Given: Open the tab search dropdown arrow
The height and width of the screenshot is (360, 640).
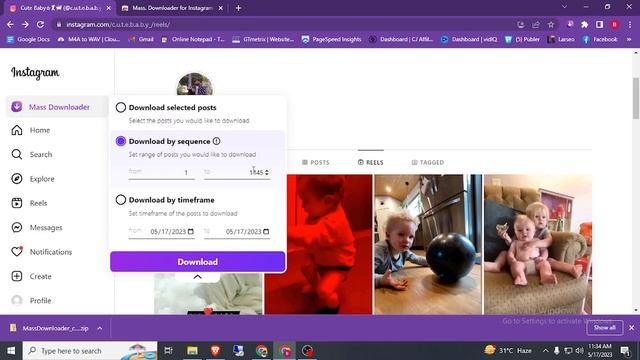Looking at the screenshot, I should click(x=564, y=7).
